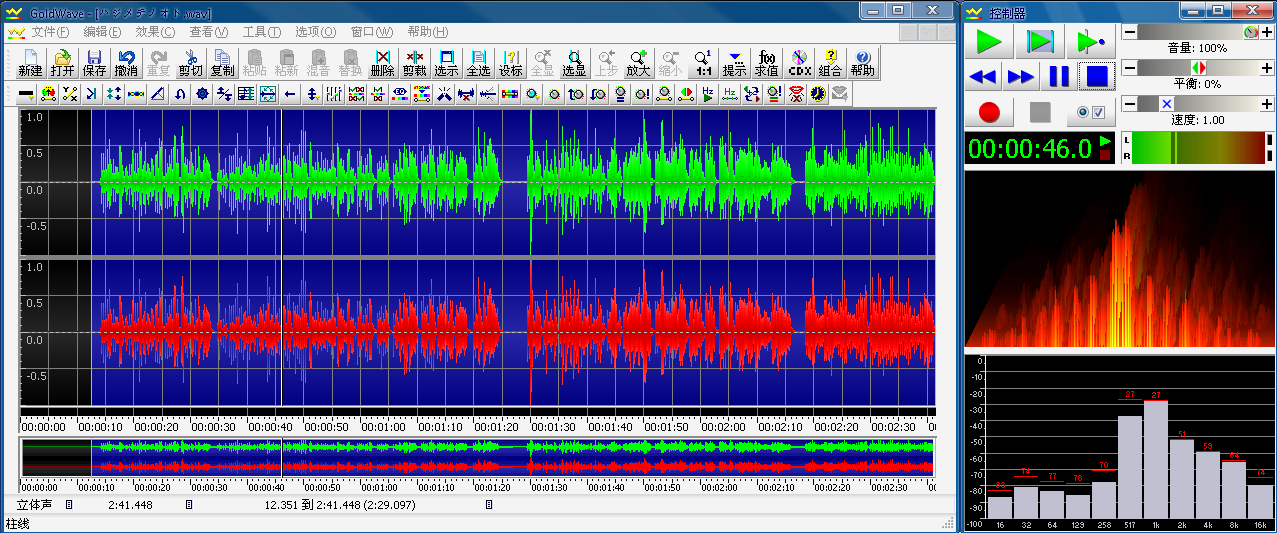
Task: Pause playback with the blue pause button
Action: pos(1059,76)
